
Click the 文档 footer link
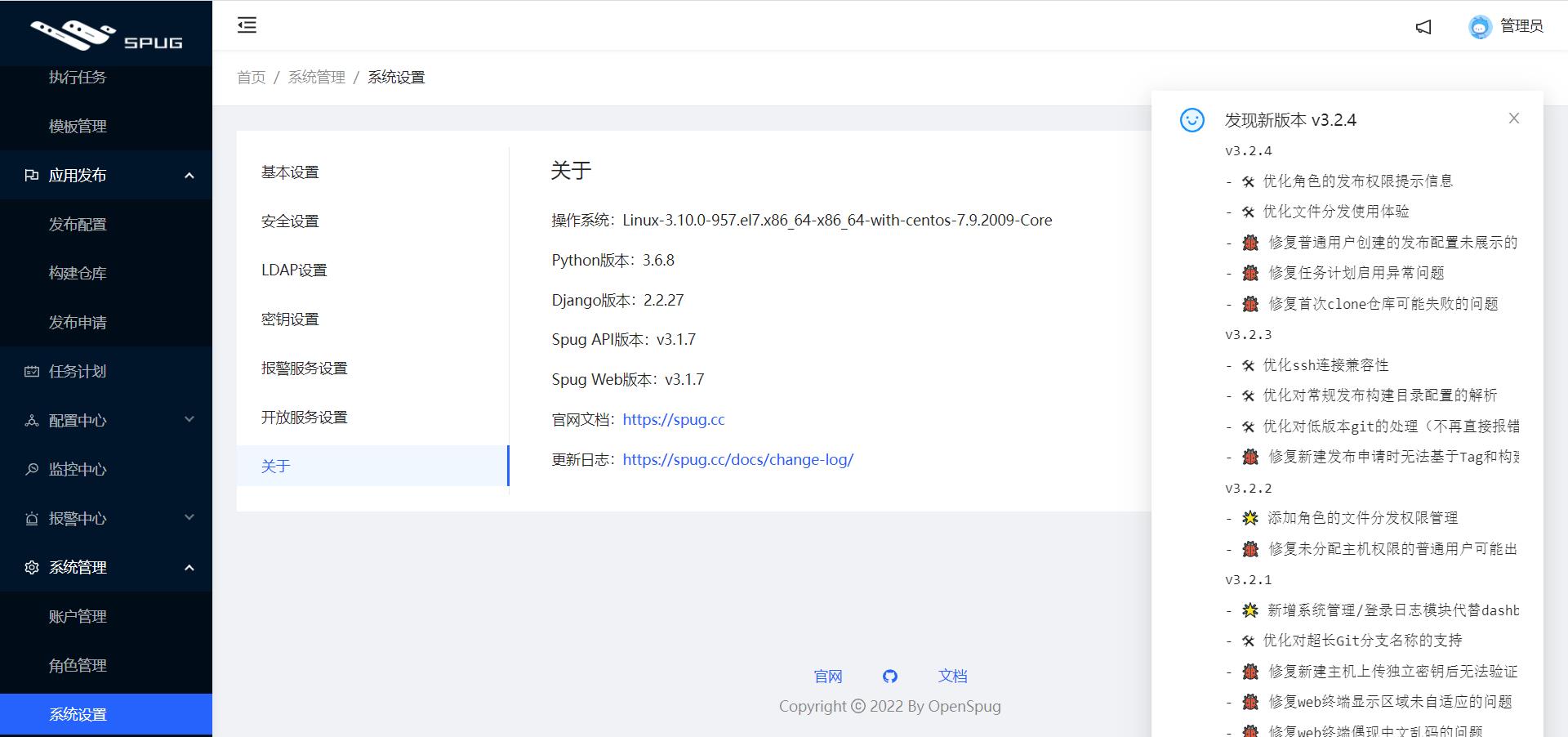tap(952, 676)
